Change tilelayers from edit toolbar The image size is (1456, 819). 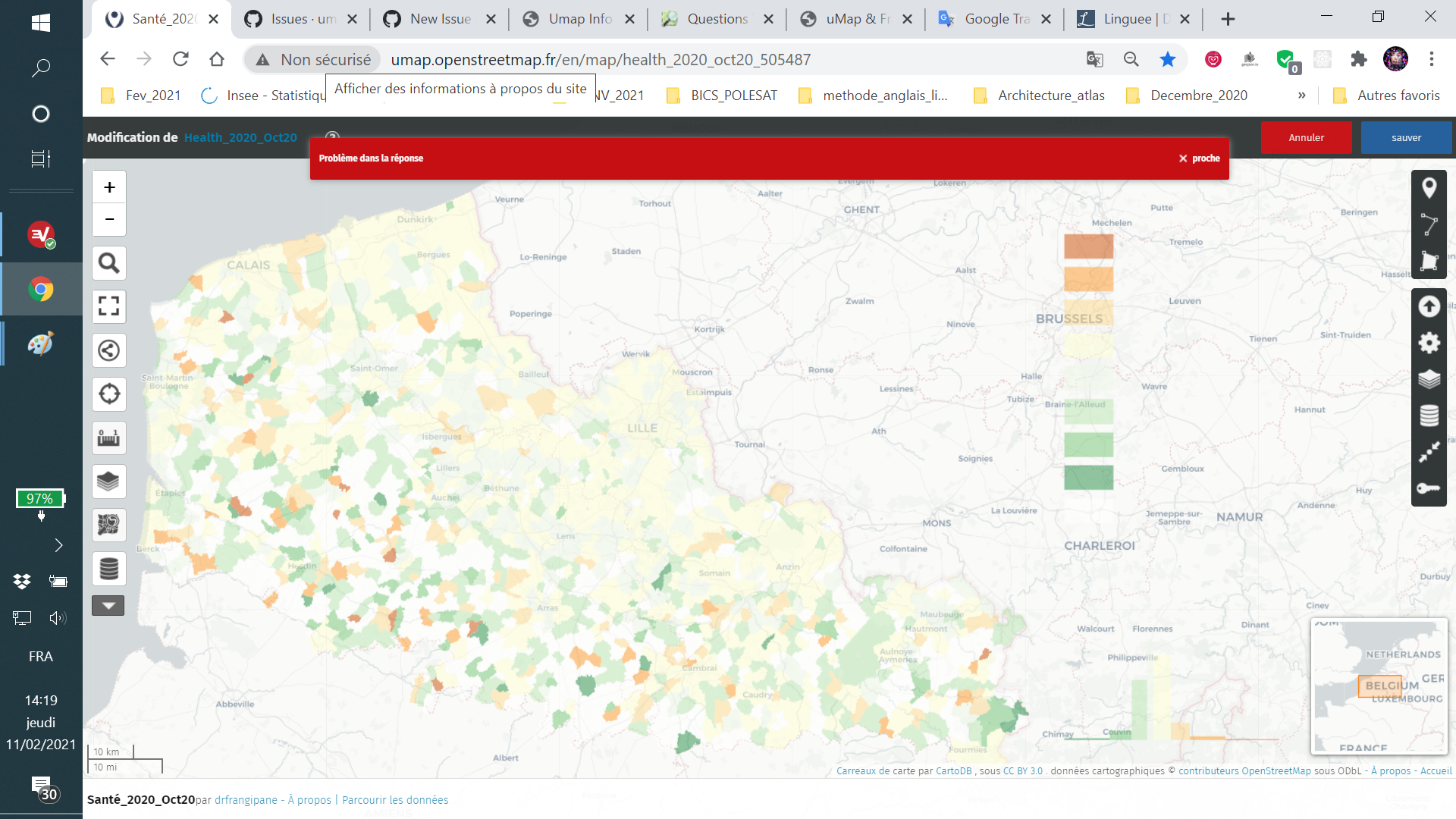(1429, 416)
